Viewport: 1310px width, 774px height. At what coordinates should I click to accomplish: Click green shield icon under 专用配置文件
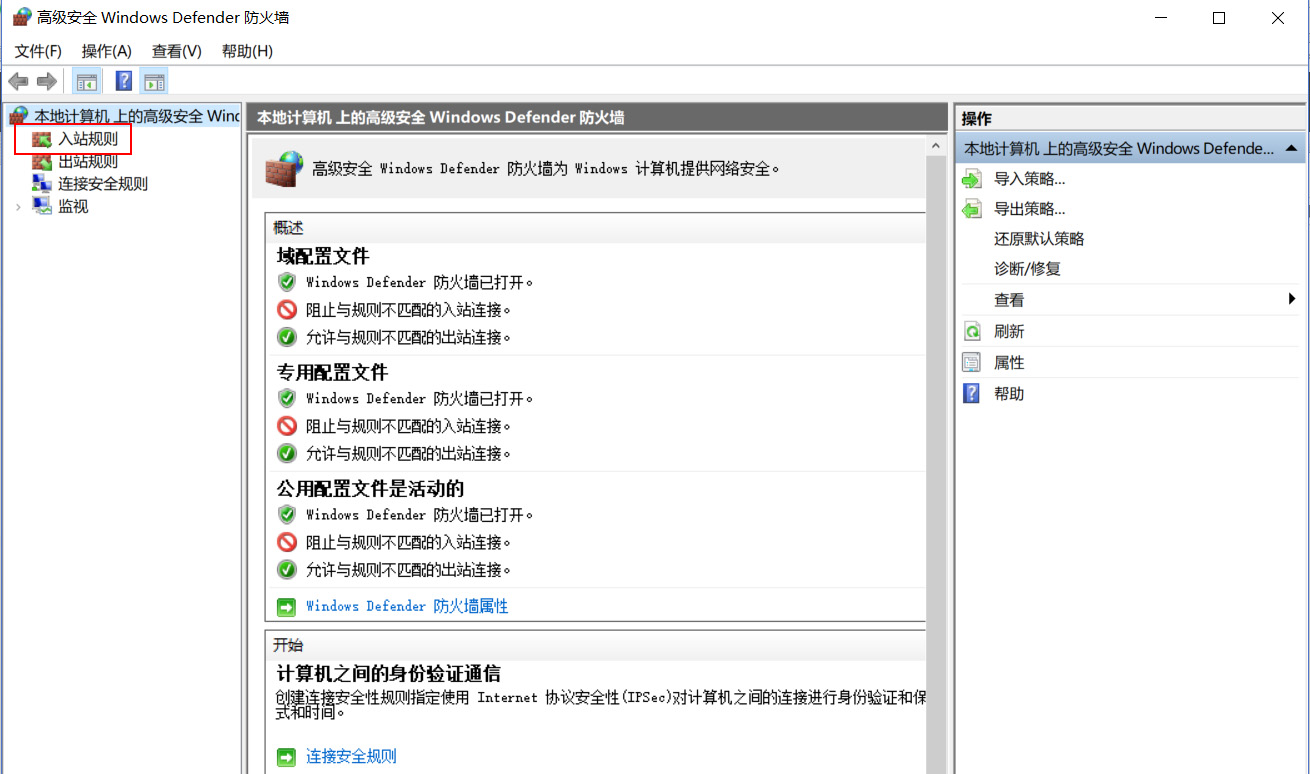point(287,398)
